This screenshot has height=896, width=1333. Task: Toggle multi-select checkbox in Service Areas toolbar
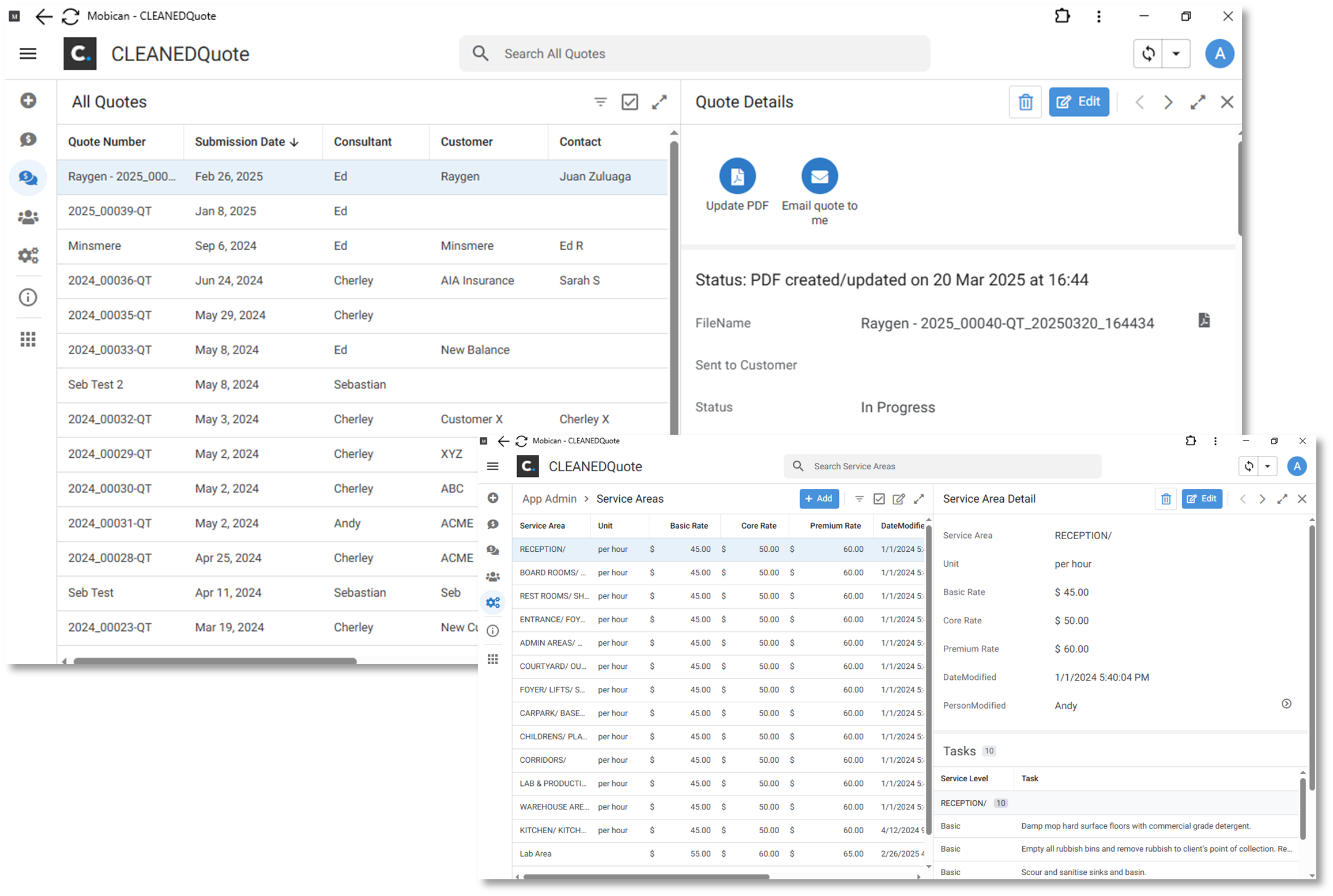pos(879,499)
